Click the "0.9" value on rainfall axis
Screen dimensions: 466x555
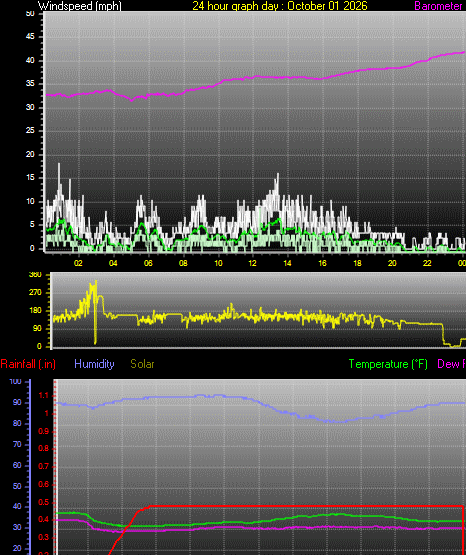(x=44, y=431)
